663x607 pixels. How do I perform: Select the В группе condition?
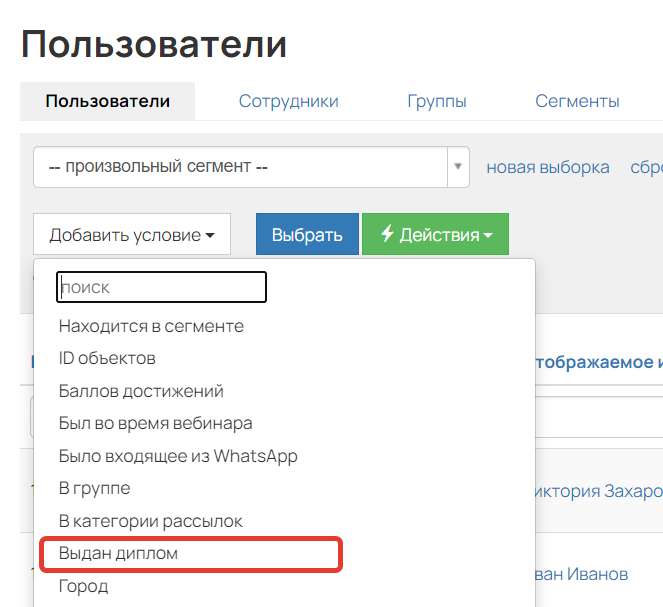tap(94, 488)
